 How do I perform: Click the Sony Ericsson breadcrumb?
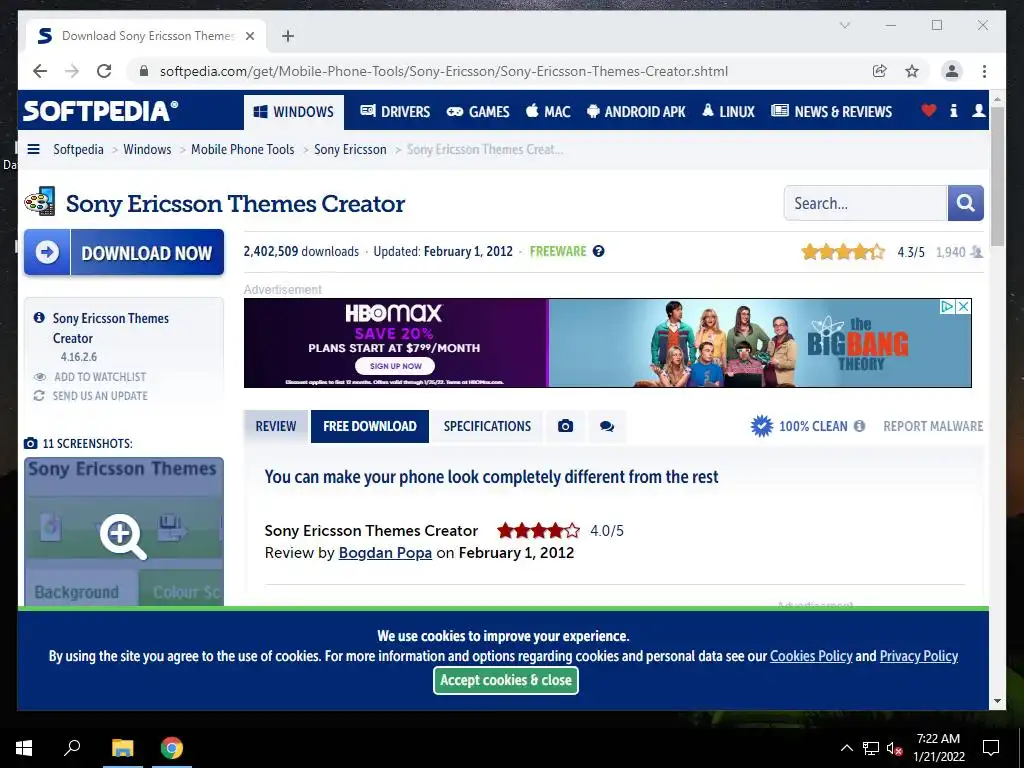click(x=350, y=150)
